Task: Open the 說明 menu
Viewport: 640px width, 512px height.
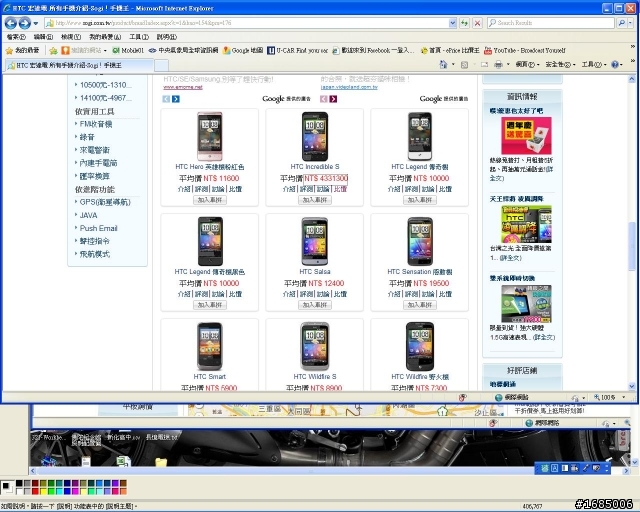Action: (x=167, y=37)
